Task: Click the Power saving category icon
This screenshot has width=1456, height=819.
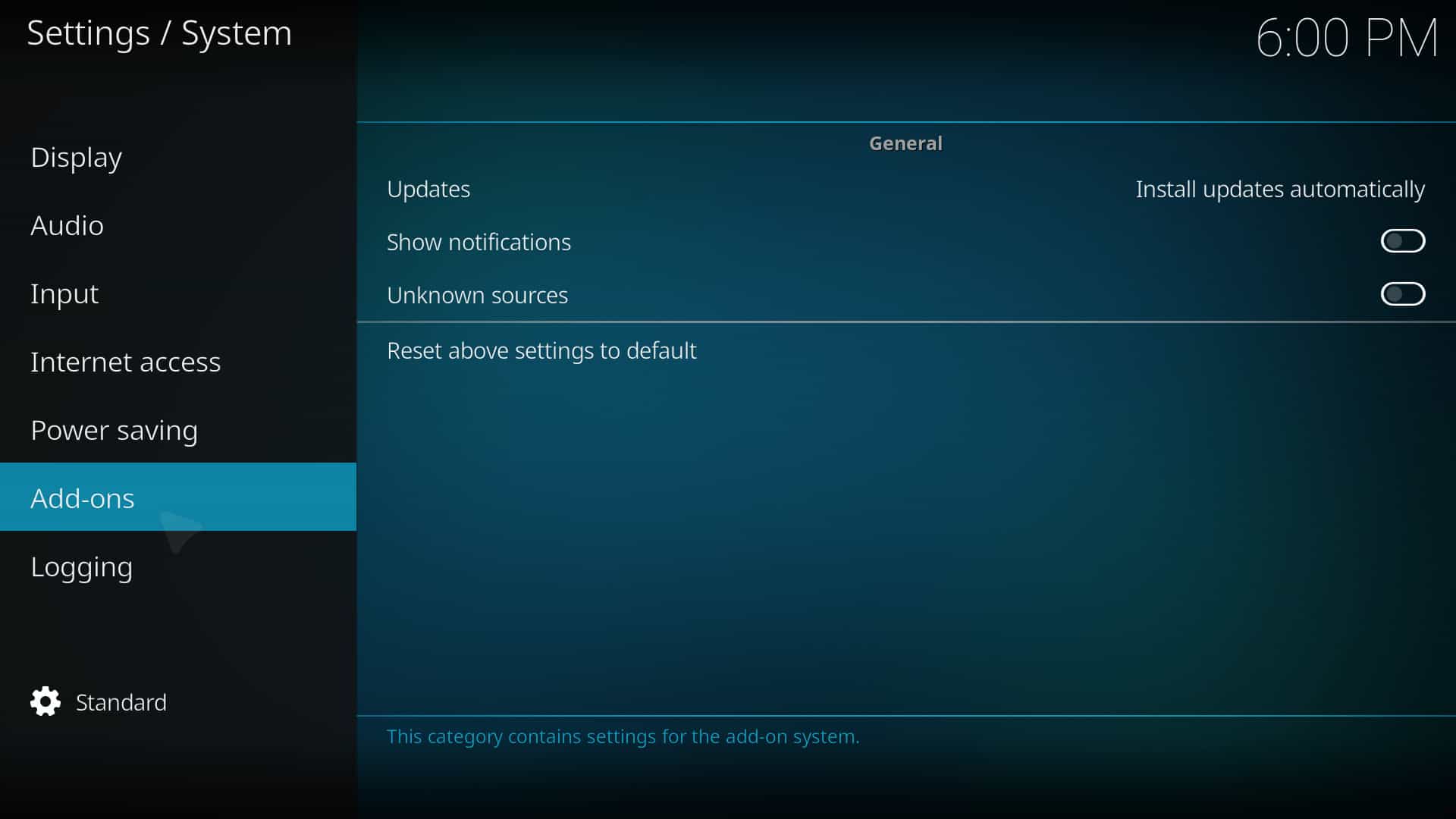Action: tap(114, 429)
